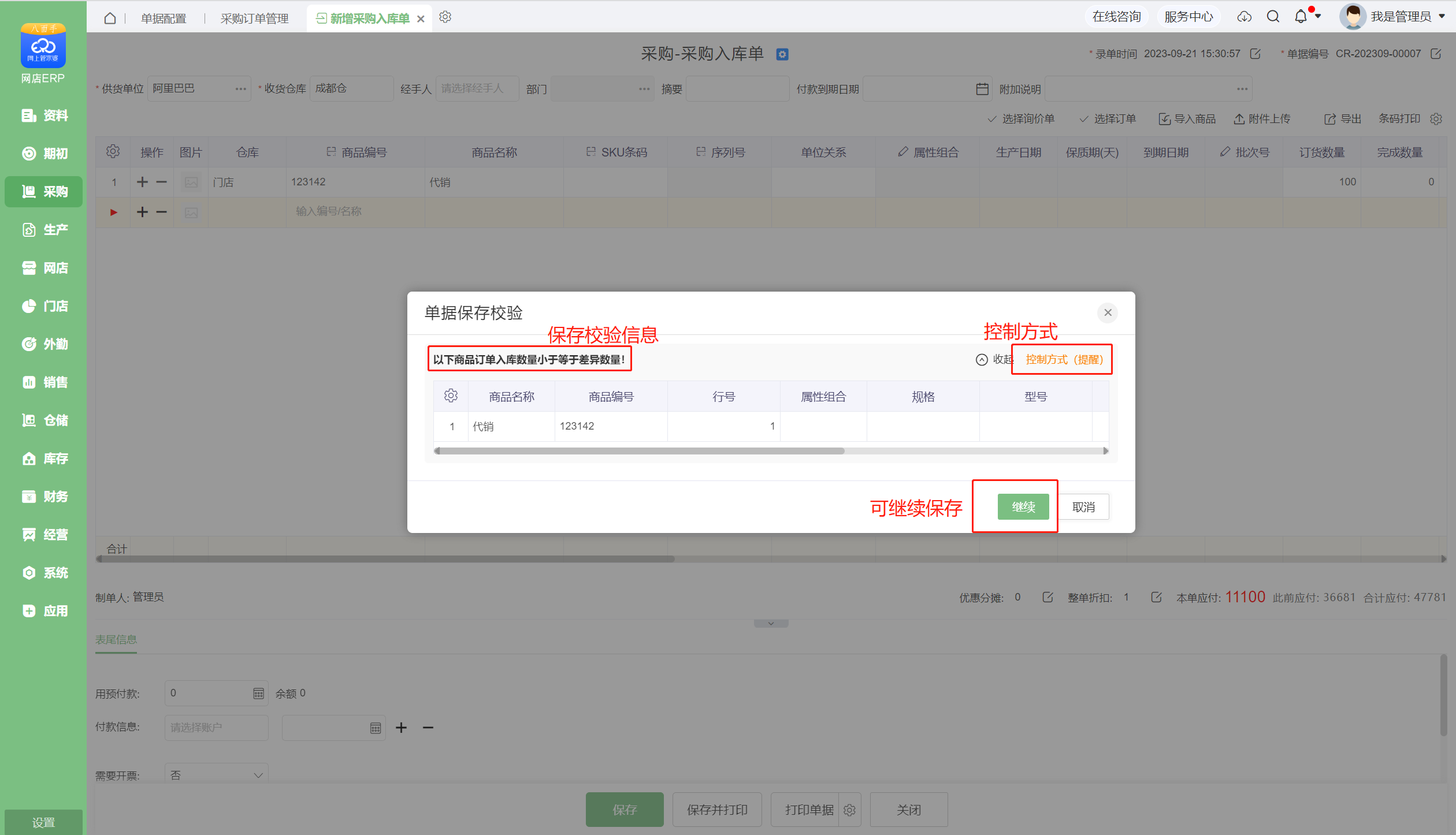Click blue settings icon beside 采购-采购入库单 title
Image resolution: width=1456 pixels, height=835 pixels.
pyautogui.click(x=782, y=54)
